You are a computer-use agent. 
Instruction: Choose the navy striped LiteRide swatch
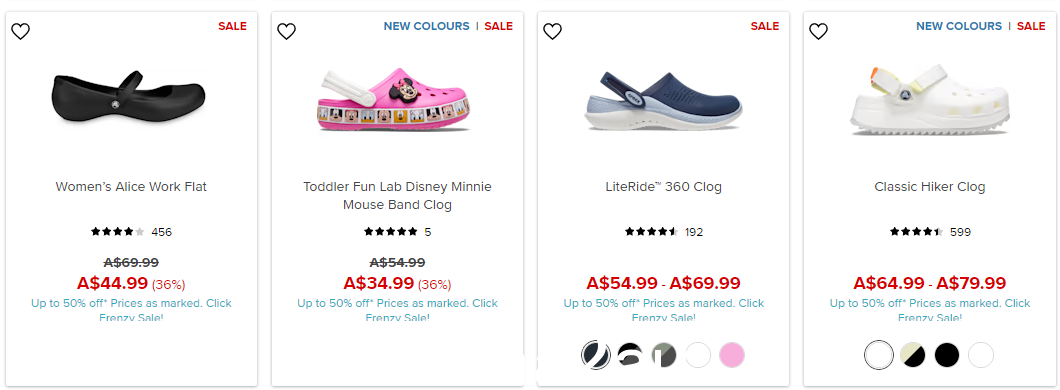(596, 355)
